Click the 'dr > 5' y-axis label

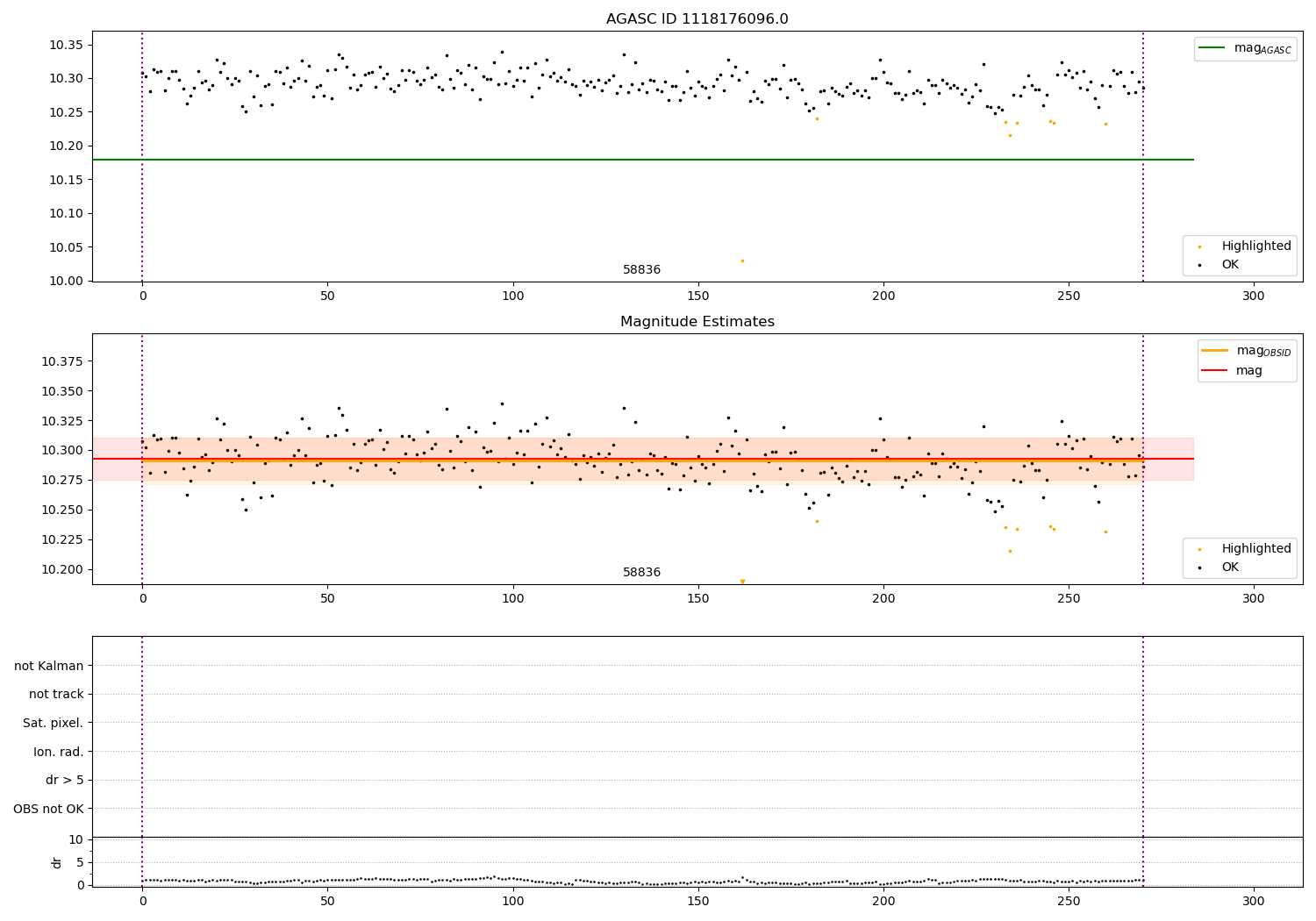[65, 781]
